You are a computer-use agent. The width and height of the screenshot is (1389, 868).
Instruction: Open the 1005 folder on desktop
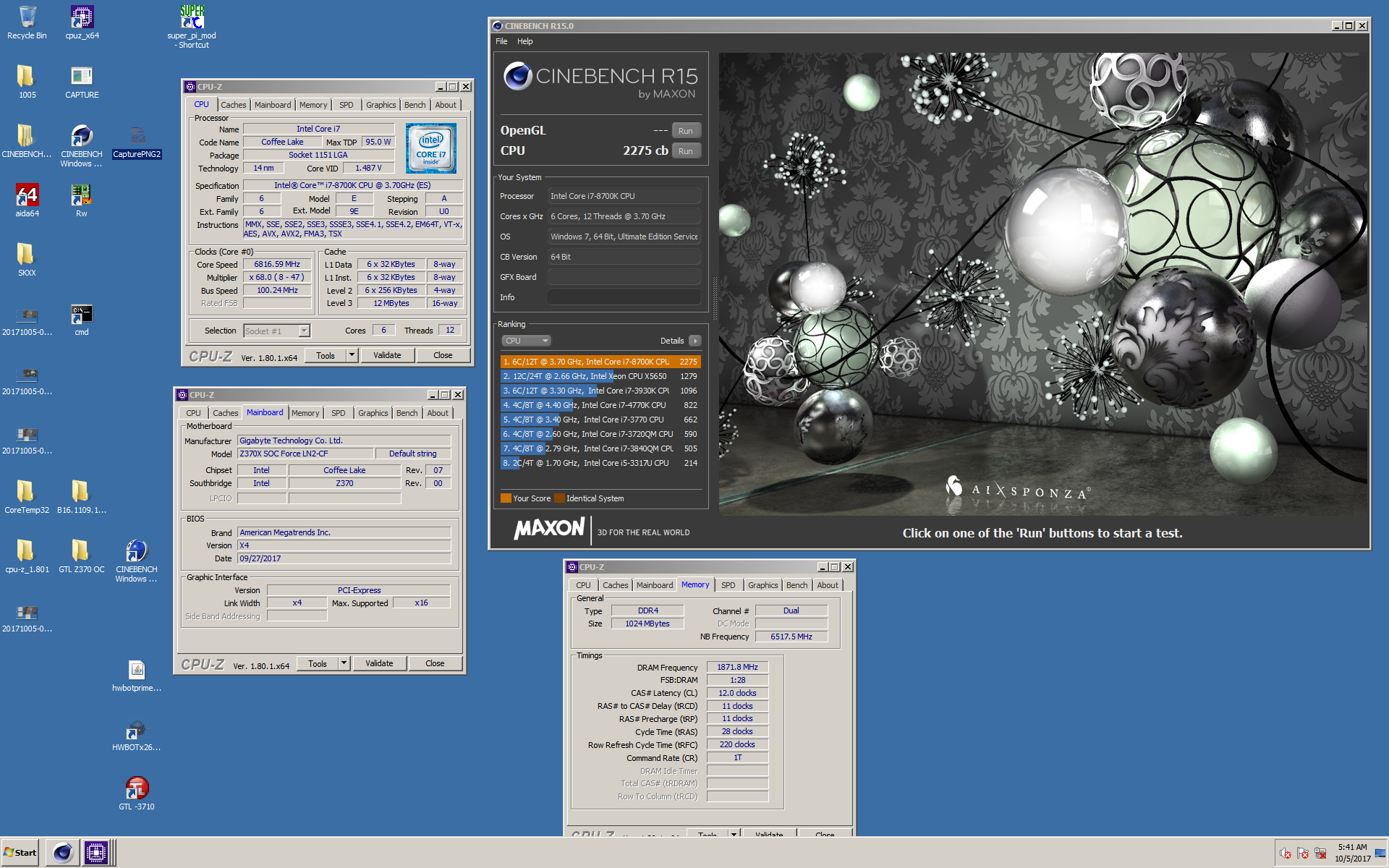click(x=27, y=81)
